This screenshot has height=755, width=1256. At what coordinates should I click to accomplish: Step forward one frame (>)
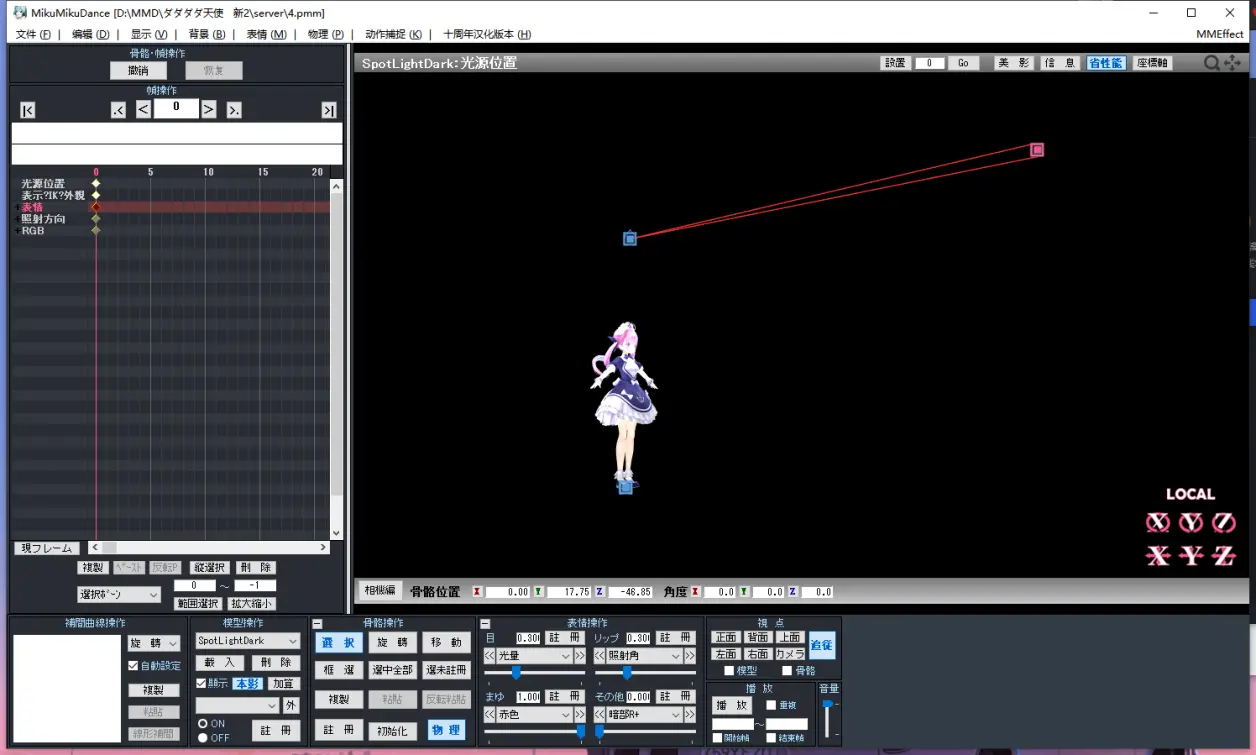[209, 109]
